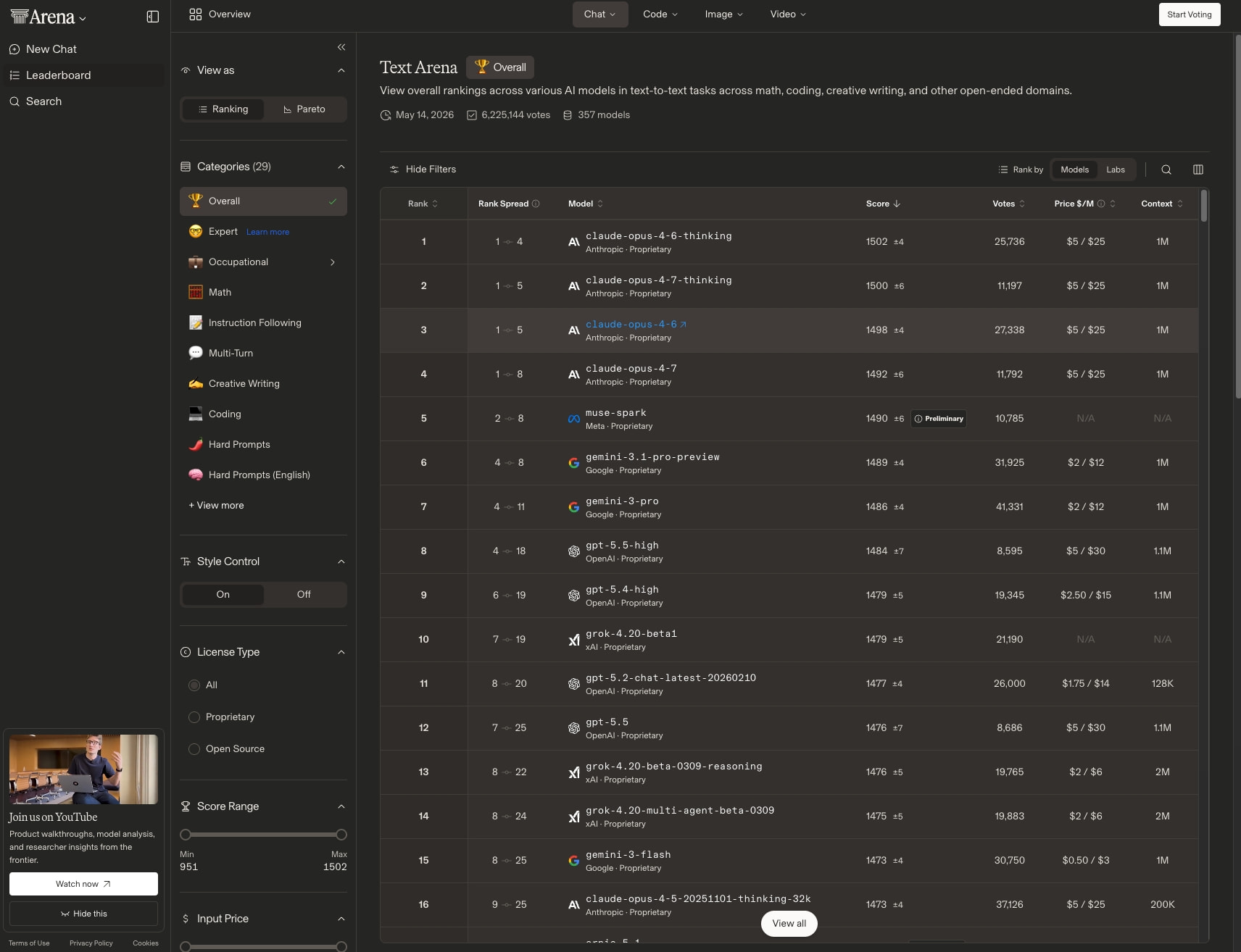Screen dimensions: 1241x952
Task: Click the Score Range maximum slider handle
Action: tap(341, 835)
